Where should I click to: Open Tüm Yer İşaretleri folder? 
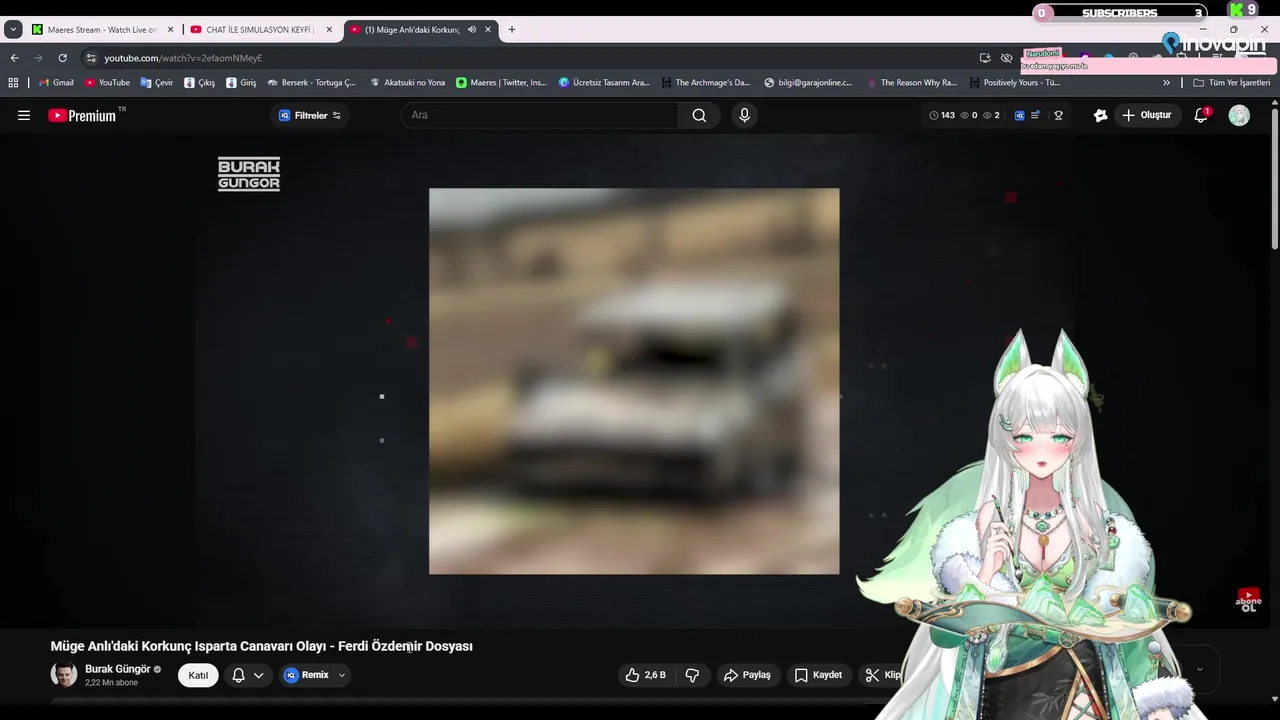(x=1232, y=83)
